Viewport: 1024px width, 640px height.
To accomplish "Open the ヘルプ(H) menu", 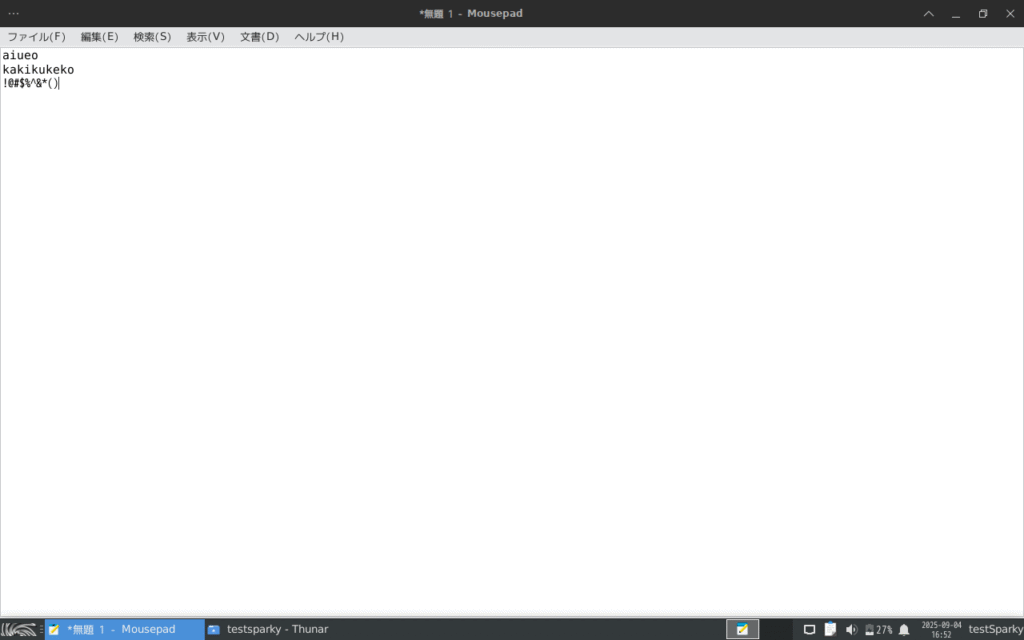I will (318, 37).
